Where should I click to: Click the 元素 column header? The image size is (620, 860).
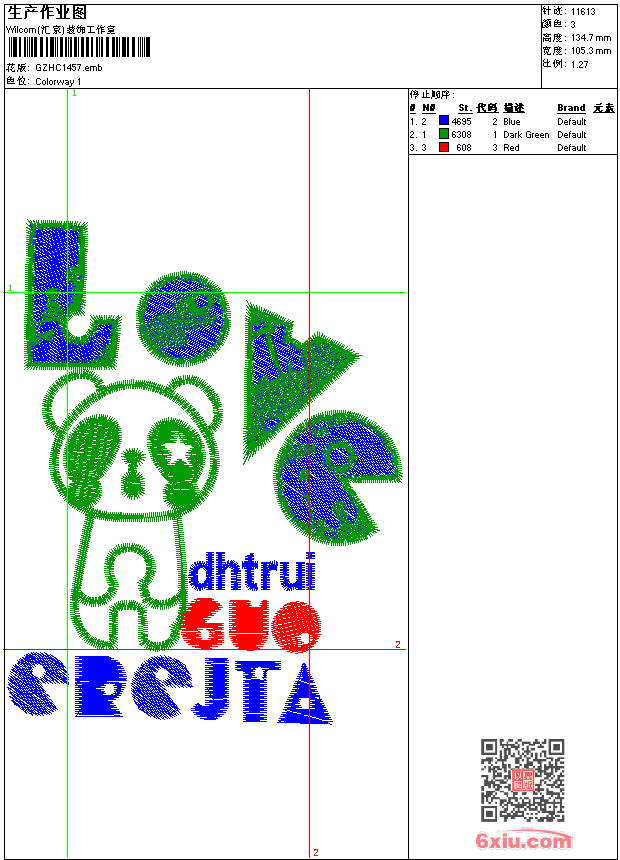pos(604,108)
